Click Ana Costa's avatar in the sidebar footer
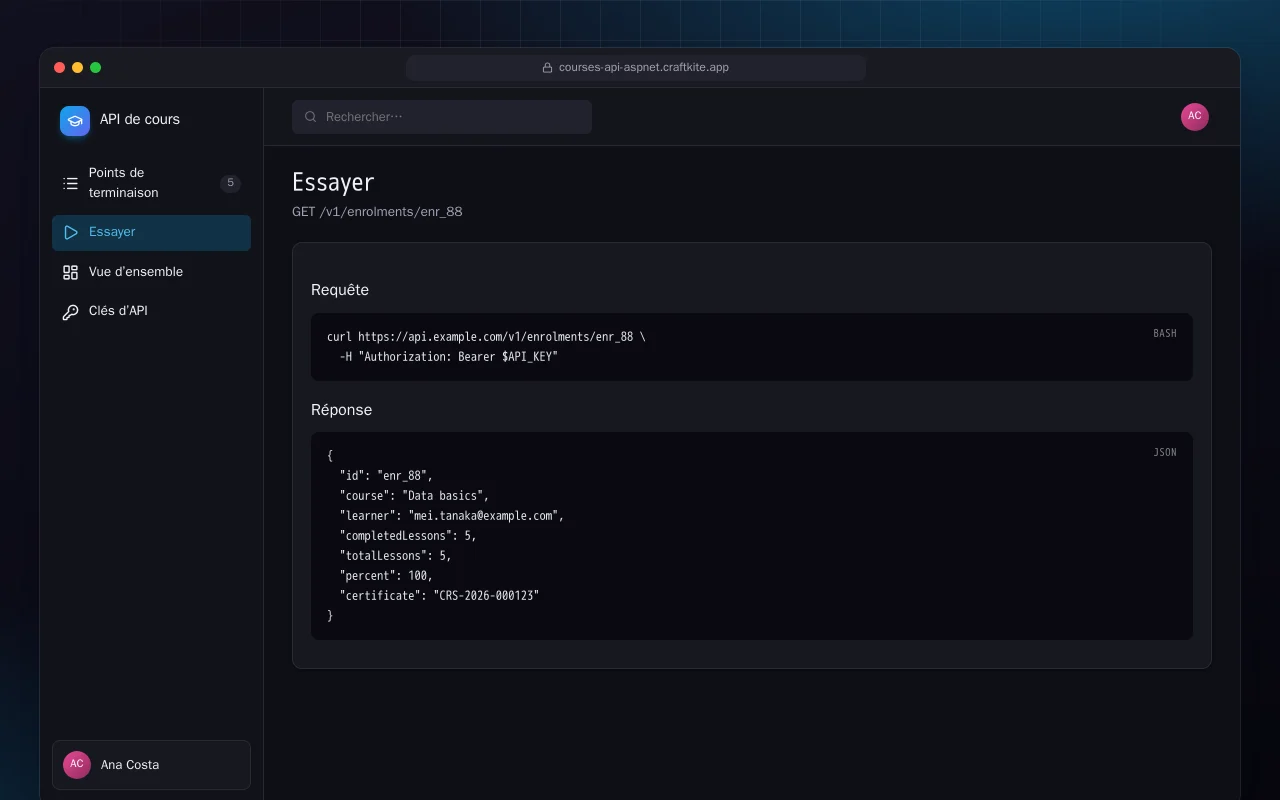The width and height of the screenshot is (1280, 800). click(77, 765)
